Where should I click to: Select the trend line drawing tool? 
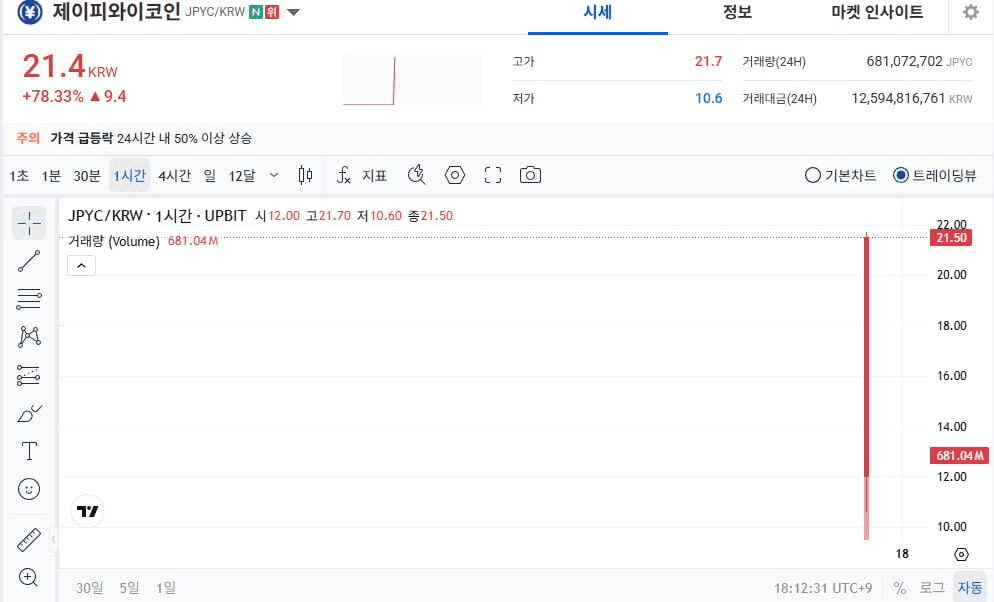(29, 261)
